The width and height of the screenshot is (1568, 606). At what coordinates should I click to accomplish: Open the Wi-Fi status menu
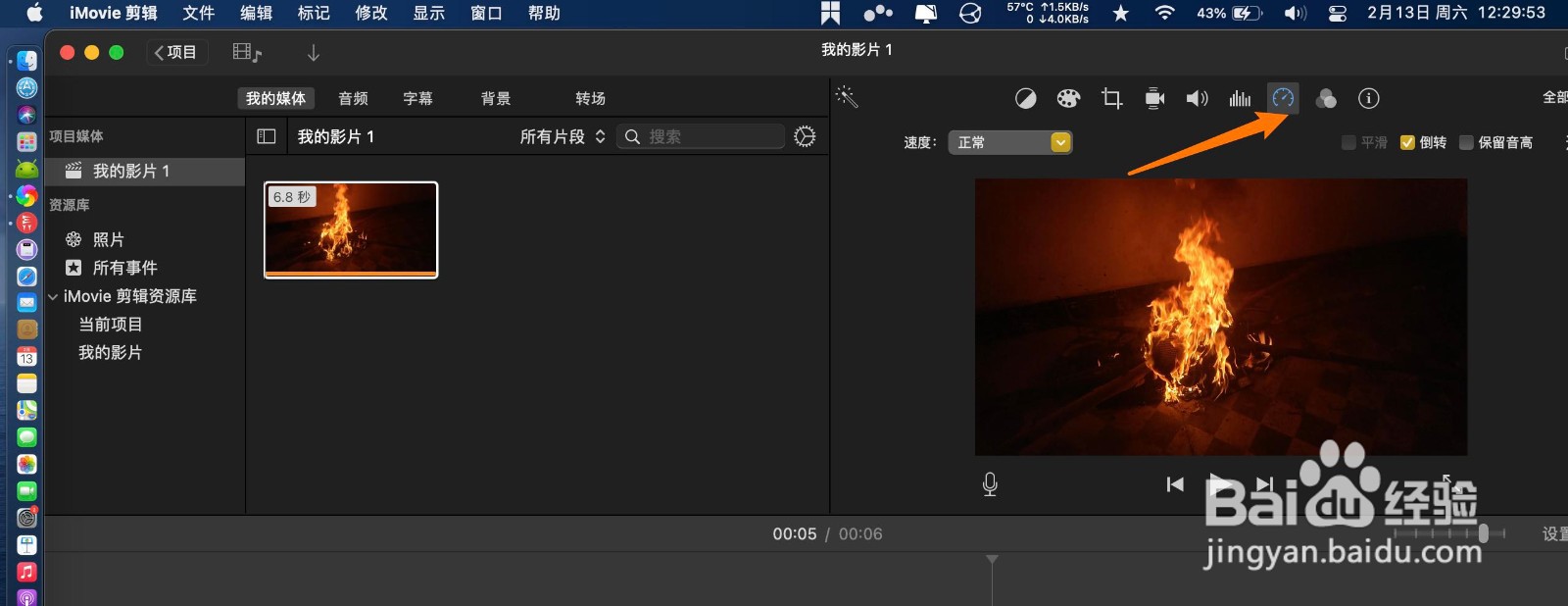click(1164, 13)
